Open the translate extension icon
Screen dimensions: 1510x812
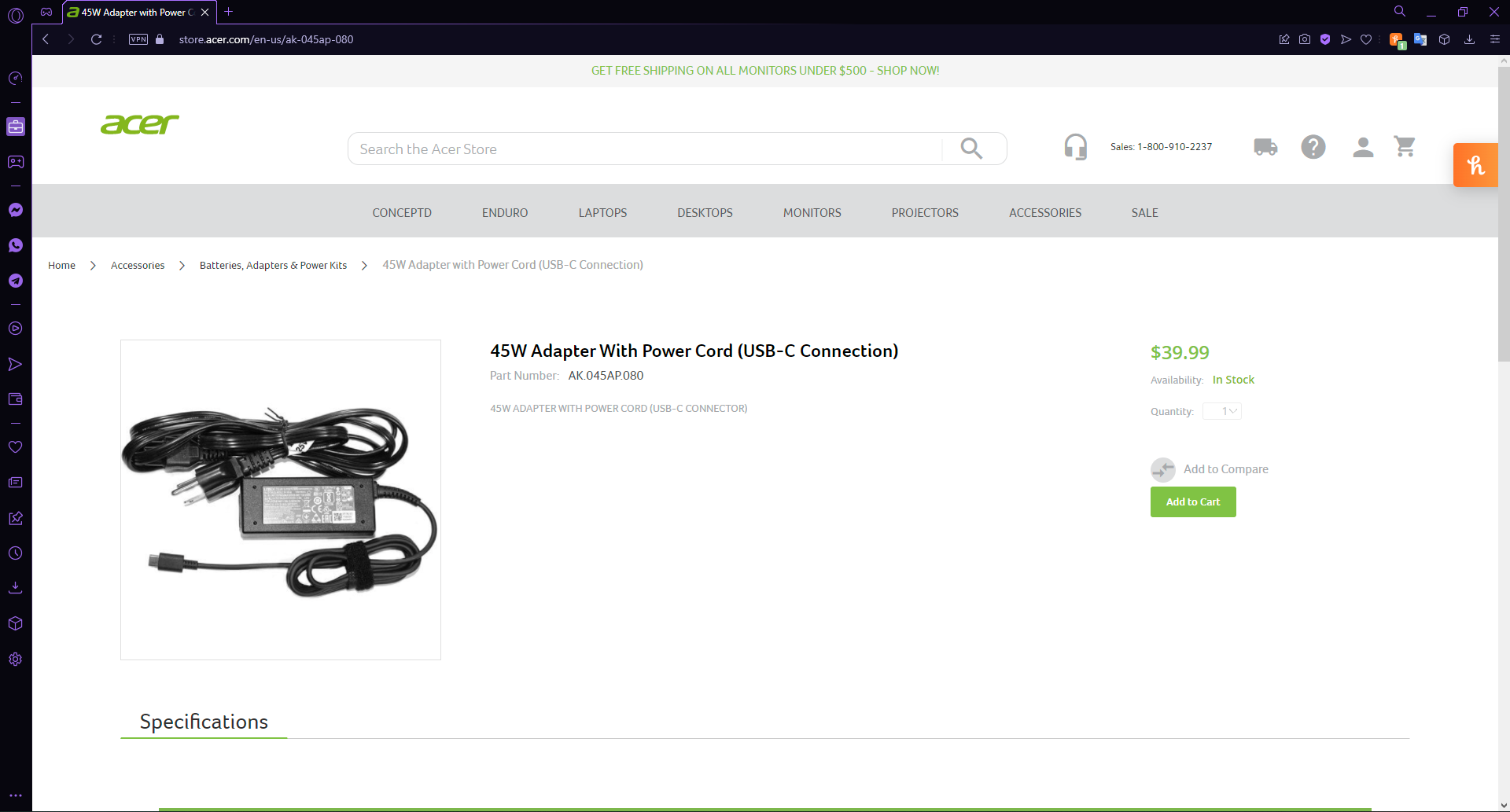1420,39
